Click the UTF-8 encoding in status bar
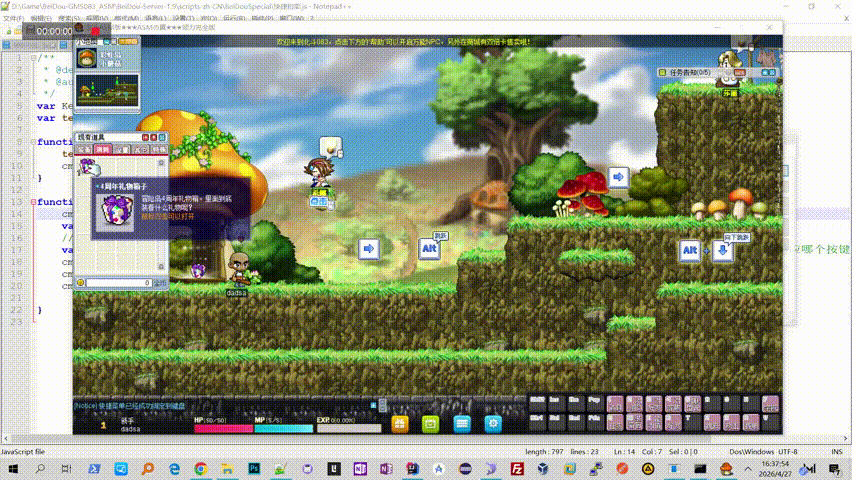Image resolution: width=852 pixels, height=480 pixels. click(x=788, y=452)
